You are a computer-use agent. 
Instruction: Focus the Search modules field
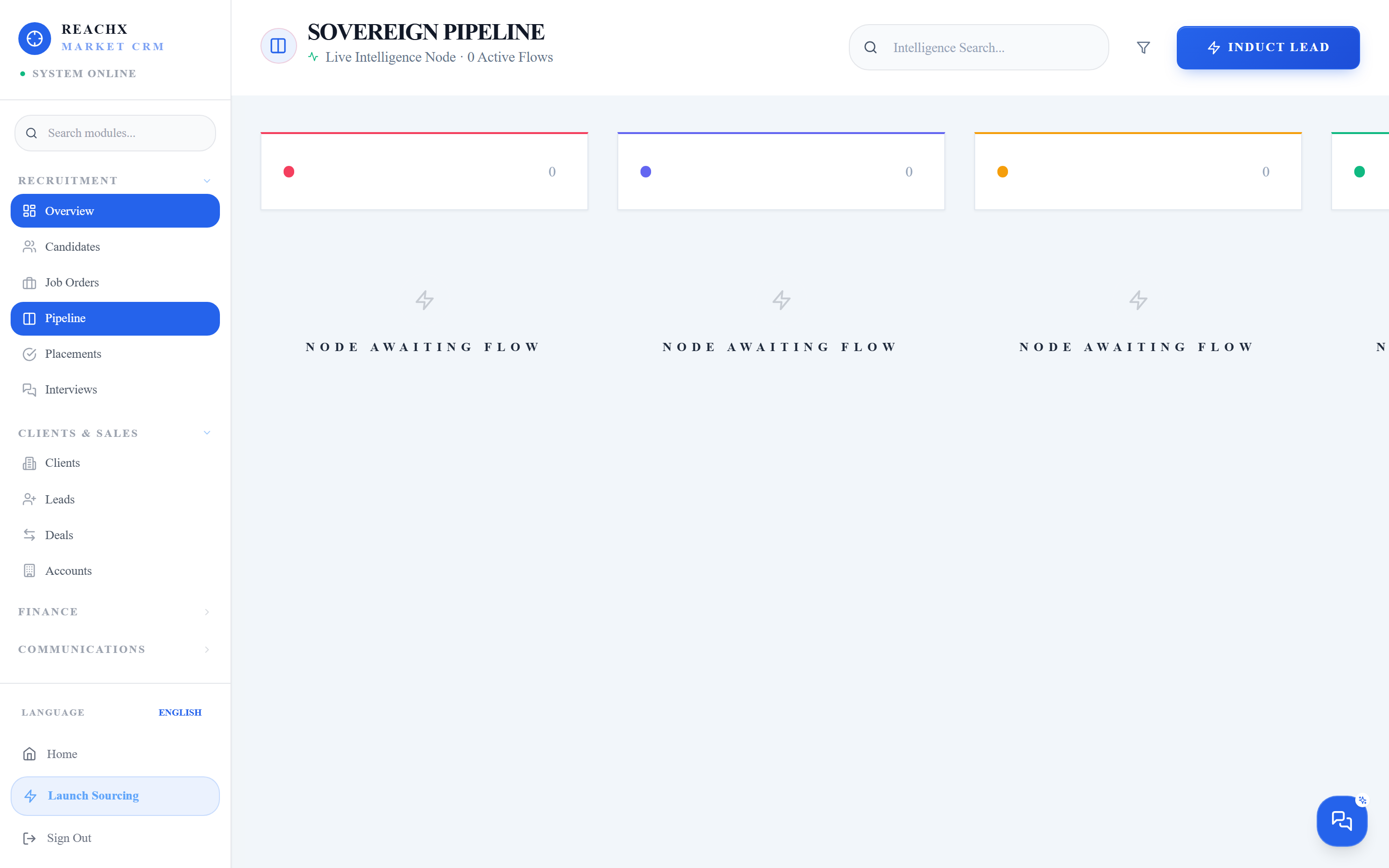pyautogui.click(x=115, y=133)
